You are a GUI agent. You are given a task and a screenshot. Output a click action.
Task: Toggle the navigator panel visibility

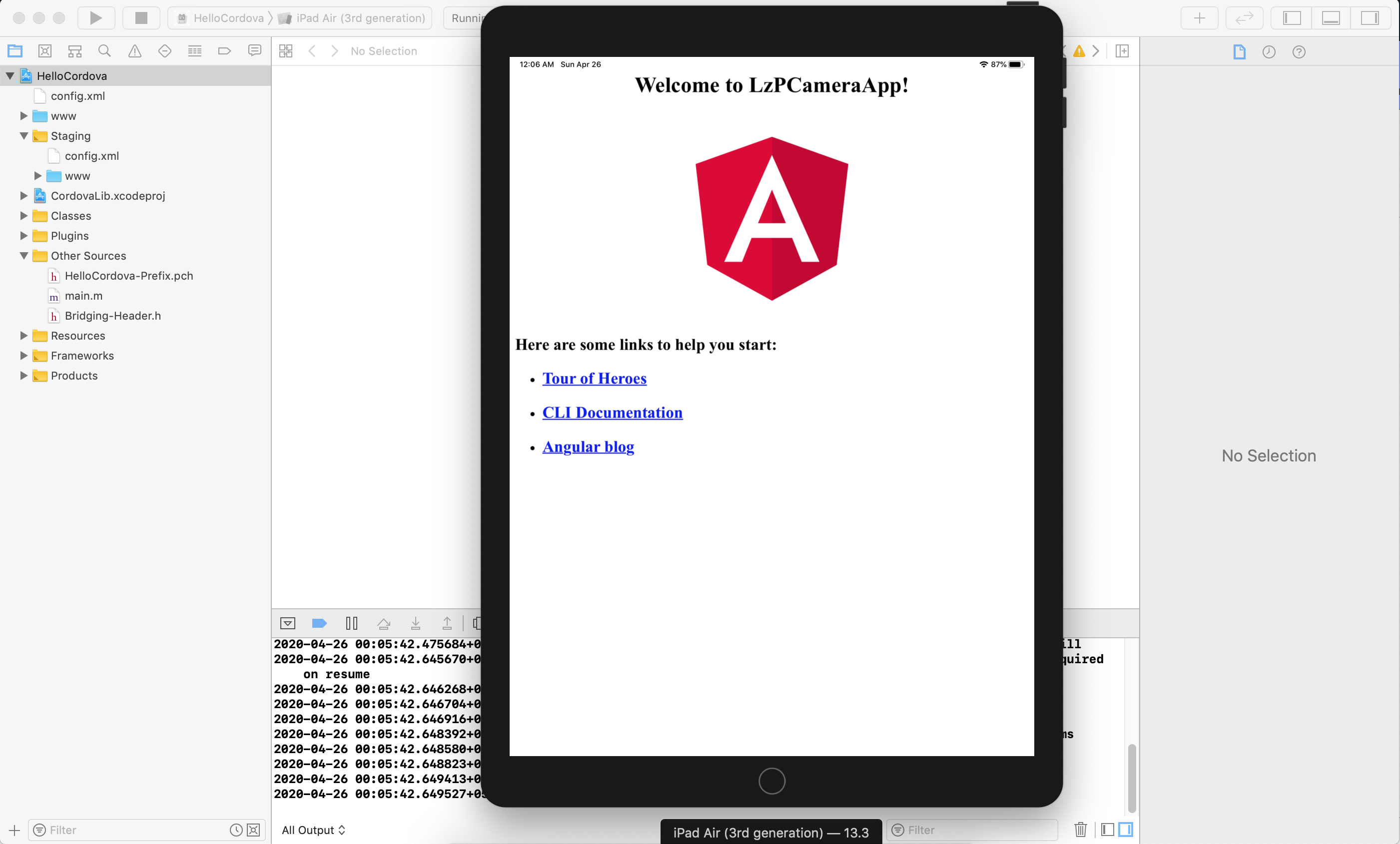pos(1292,18)
